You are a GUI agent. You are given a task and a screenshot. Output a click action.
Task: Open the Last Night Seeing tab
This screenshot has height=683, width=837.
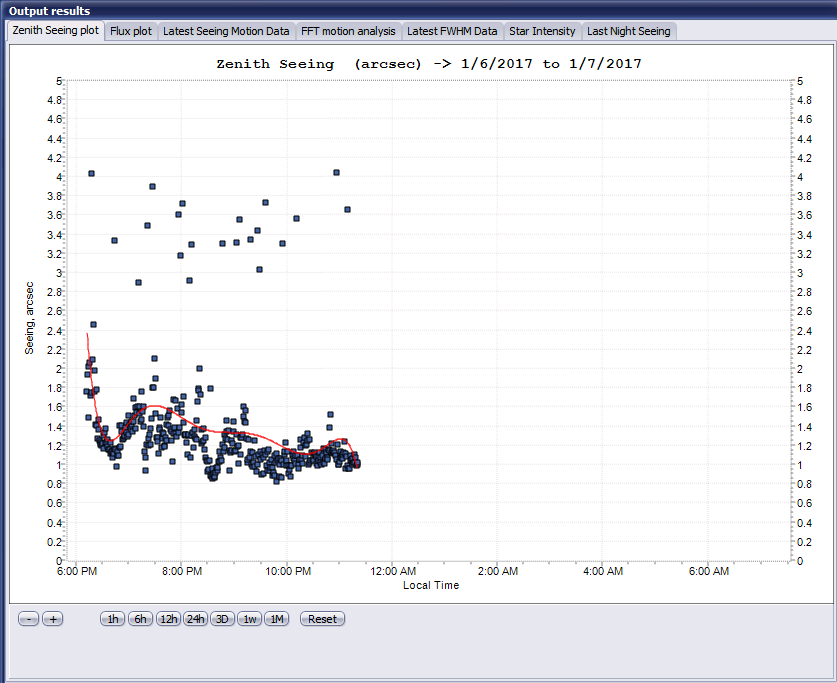point(629,31)
